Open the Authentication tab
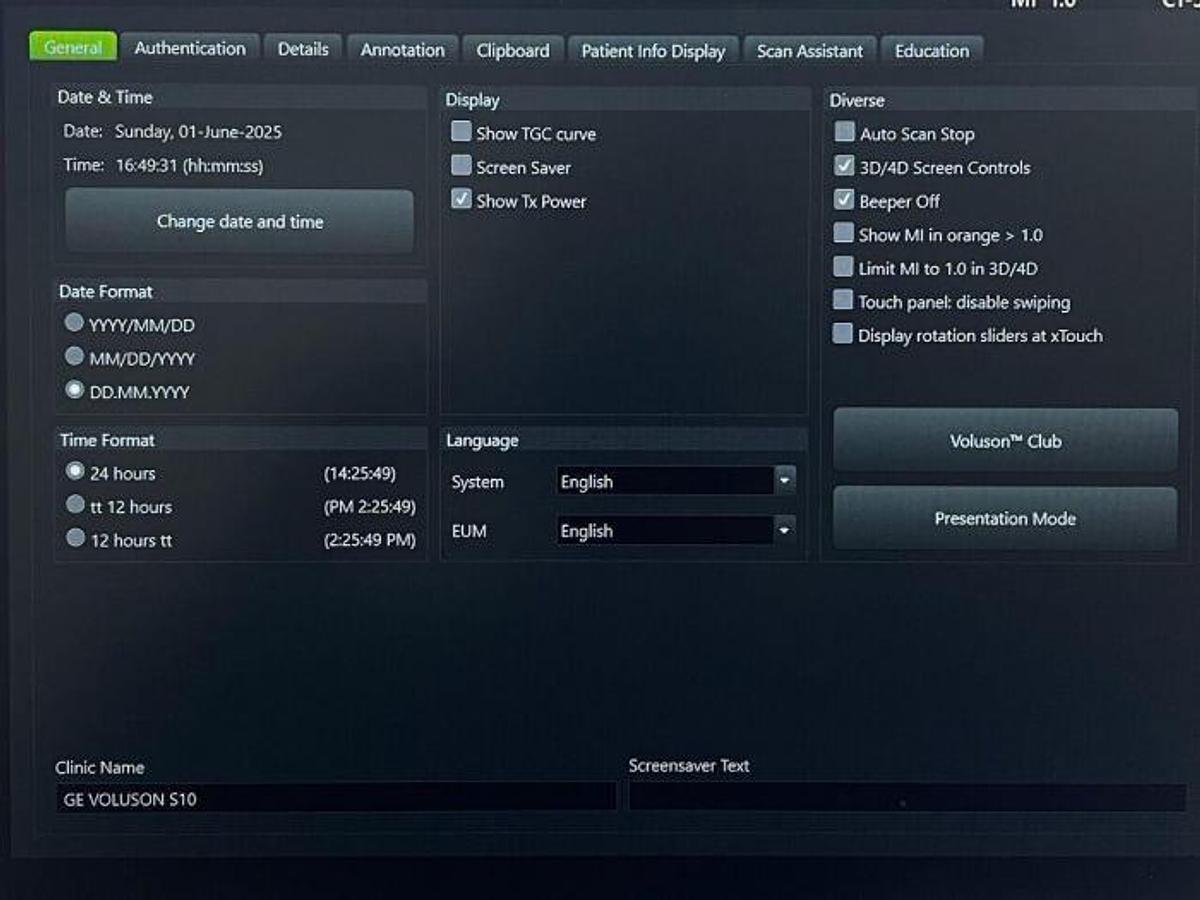The image size is (1200, 900). coord(190,48)
